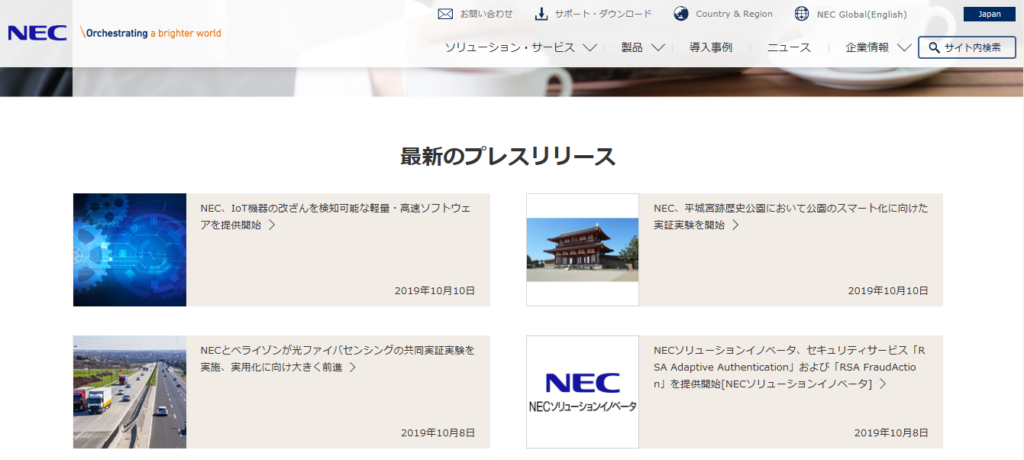The image size is (1024, 460).
Task: Go to the ニュース page
Action: (x=789, y=48)
